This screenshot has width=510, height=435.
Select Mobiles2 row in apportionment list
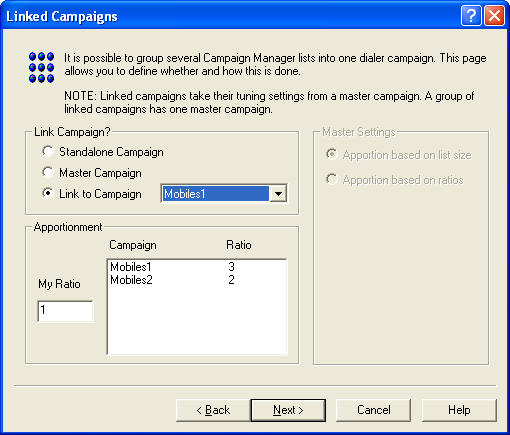pyautogui.click(x=197, y=280)
